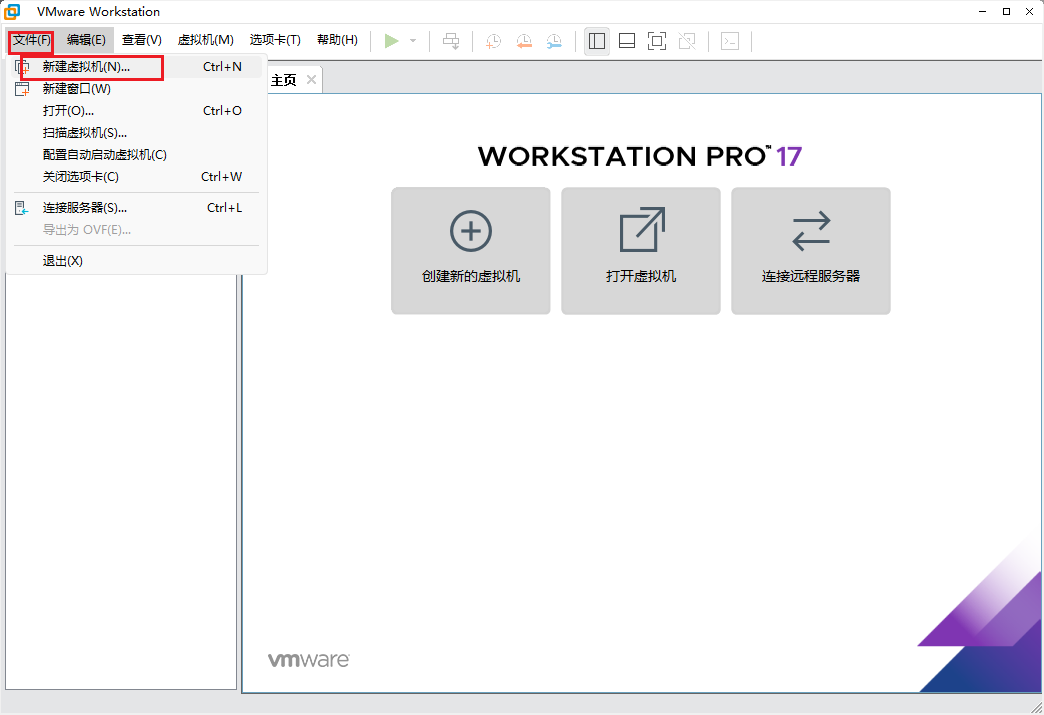Viewport: 1044px width, 715px height.
Task: Toggle the library sidebar view icon
Action: coord(597,41)
